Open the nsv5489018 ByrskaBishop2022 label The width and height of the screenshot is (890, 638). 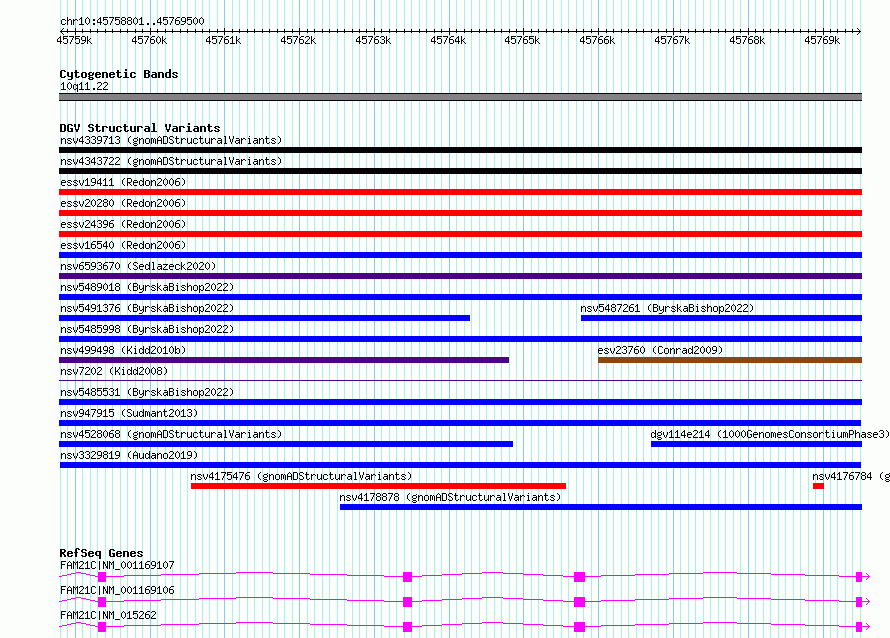(147, 287)
